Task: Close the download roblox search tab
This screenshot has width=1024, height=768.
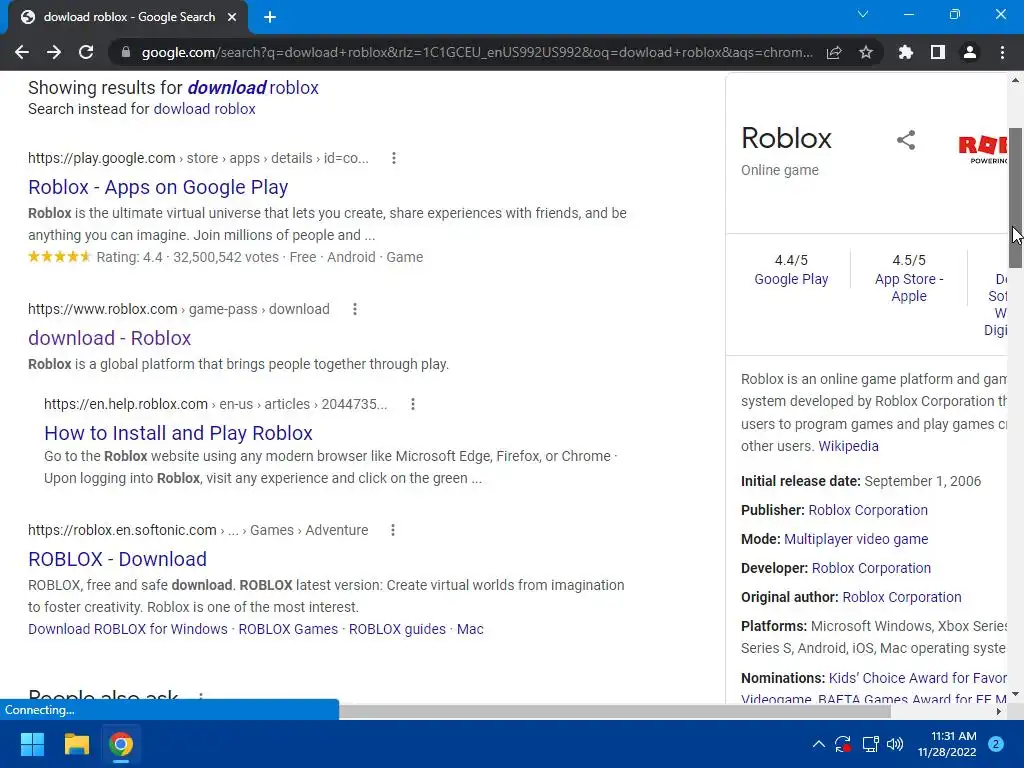Action: coord(232,17)
